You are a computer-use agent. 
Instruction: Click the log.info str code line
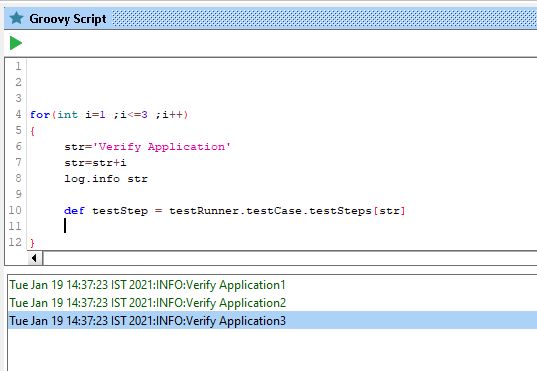coord(106,178)
